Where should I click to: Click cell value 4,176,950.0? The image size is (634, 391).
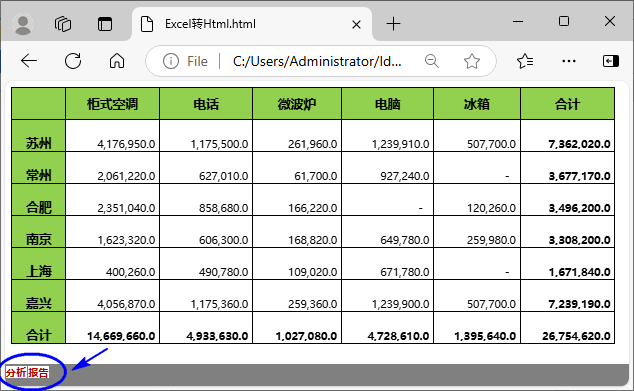(126, 144)
